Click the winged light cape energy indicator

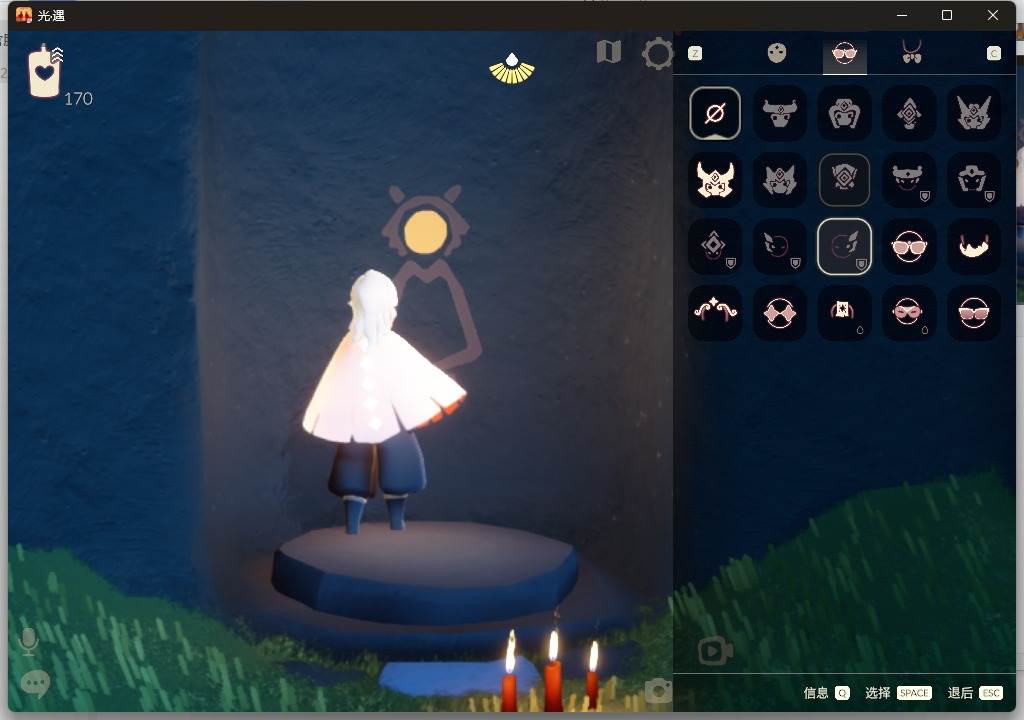click(x=512, y=69)
